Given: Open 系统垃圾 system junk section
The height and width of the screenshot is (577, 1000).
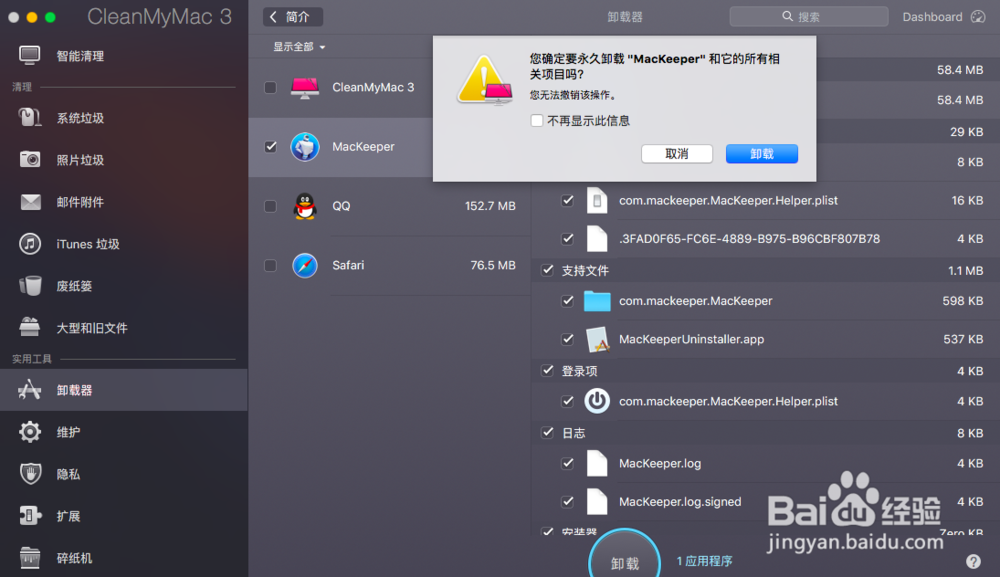Looking at the screenshot, I should tap(124, 118).
